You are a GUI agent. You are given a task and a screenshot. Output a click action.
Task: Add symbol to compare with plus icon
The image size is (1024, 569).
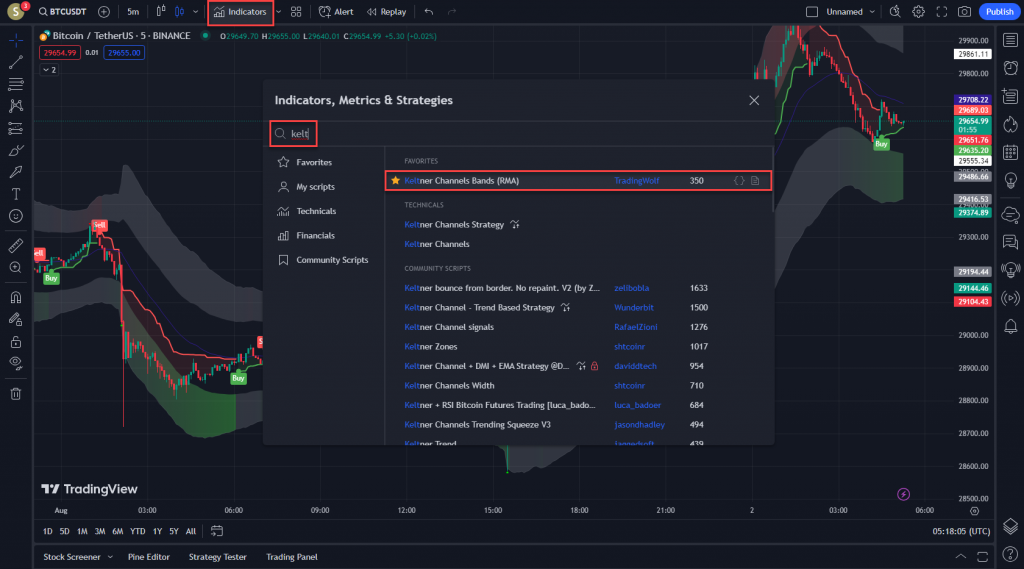[104, 12]
